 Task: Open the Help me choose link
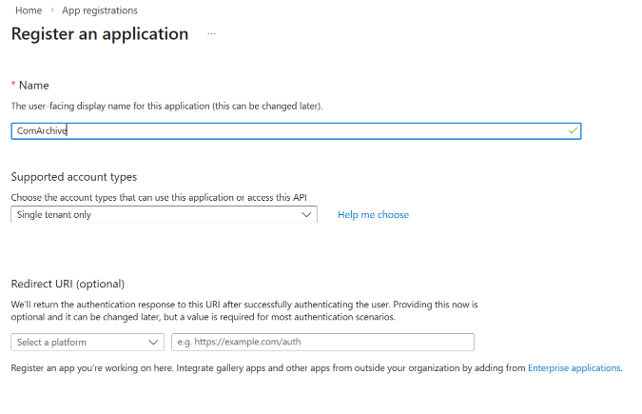coord(373,215)
